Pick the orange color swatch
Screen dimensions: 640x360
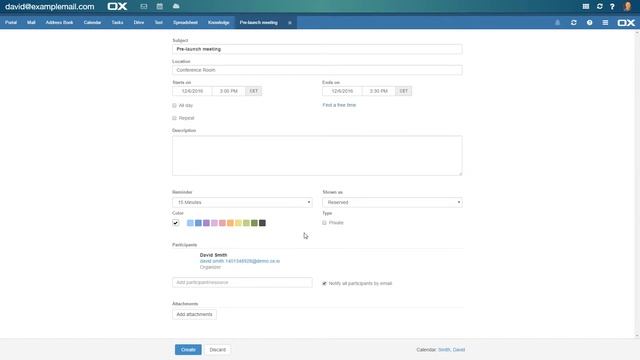[230, 223]
